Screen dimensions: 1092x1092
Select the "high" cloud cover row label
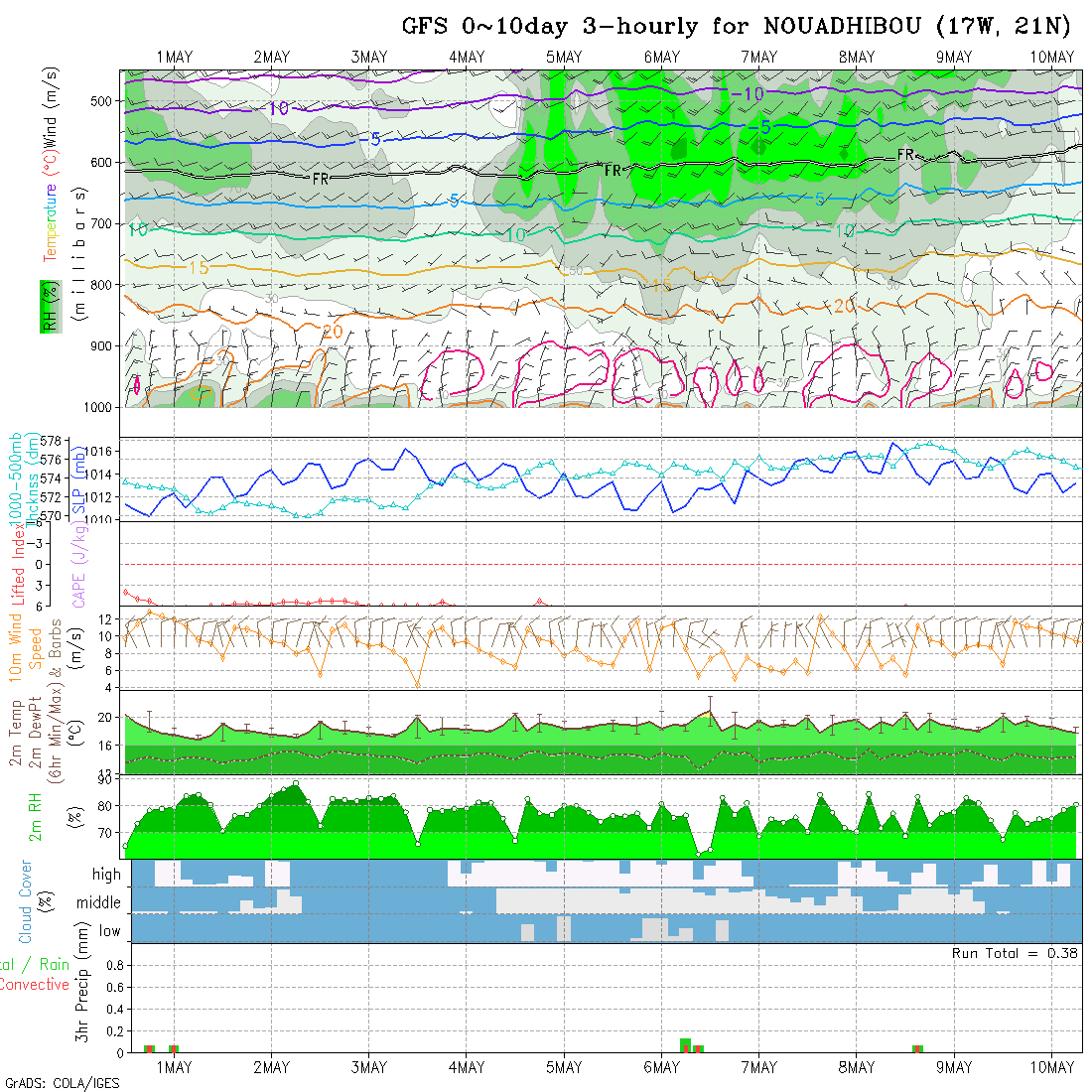106,875
